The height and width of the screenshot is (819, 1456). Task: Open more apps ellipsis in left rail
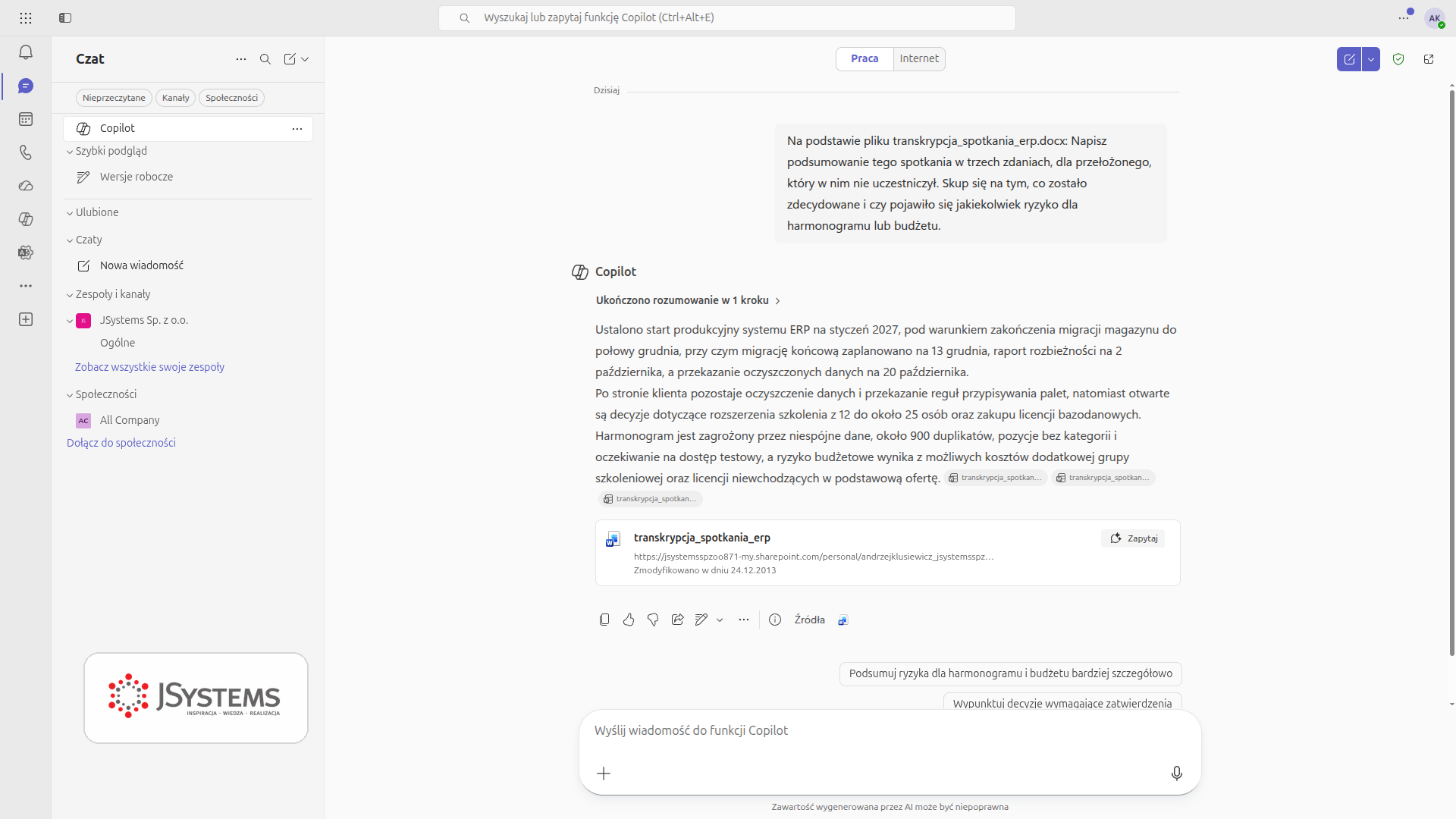click(x=26, y=286)
